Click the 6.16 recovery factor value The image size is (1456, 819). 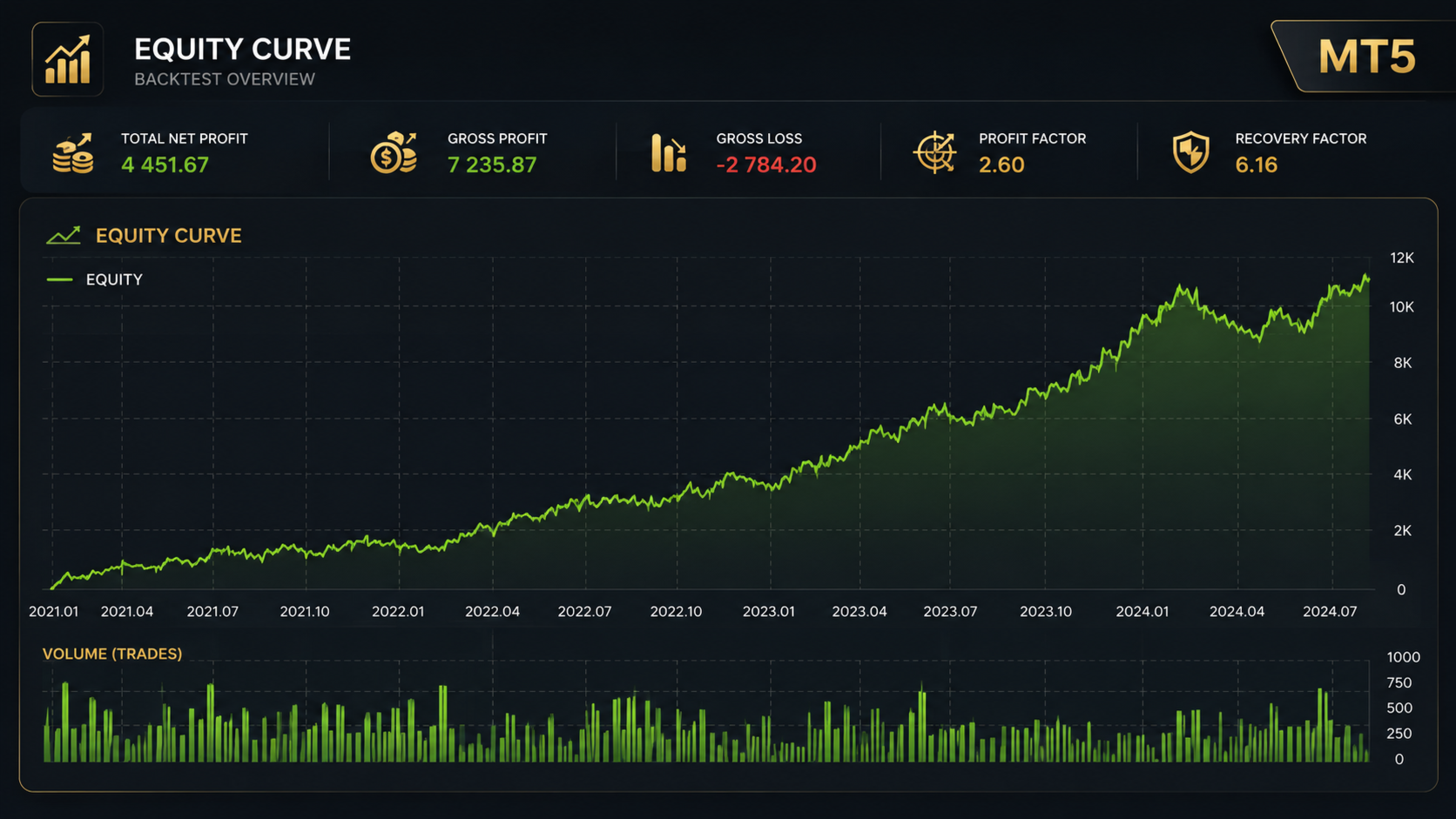pos(1256,164)
